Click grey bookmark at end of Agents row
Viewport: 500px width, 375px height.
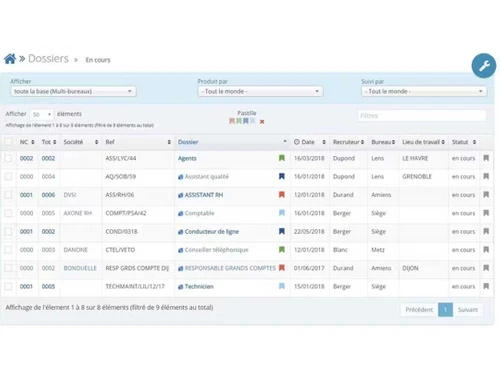click(x=486, y=158)
